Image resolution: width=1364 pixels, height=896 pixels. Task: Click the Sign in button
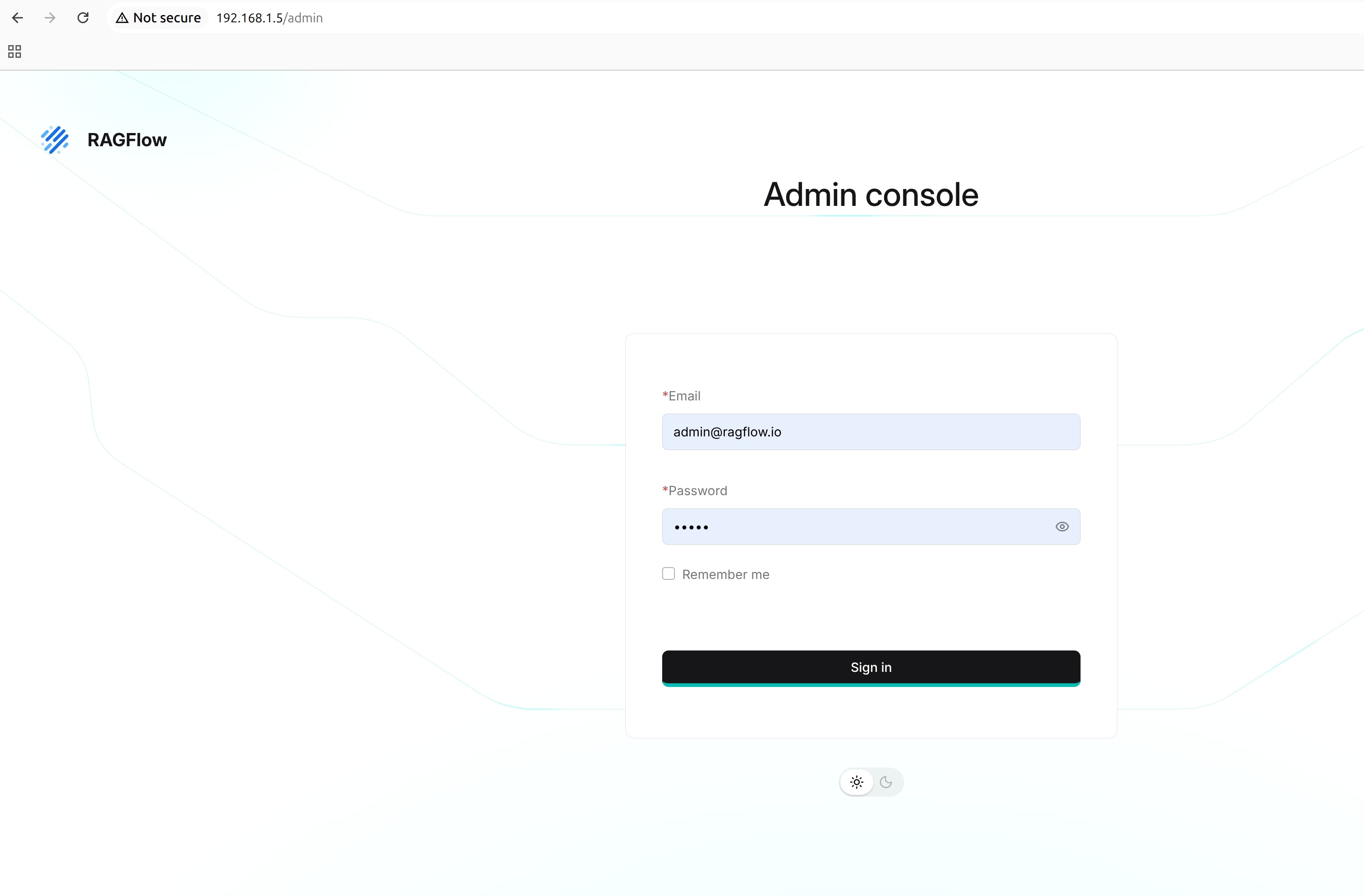pyautogui.click(x=871, y=668)
